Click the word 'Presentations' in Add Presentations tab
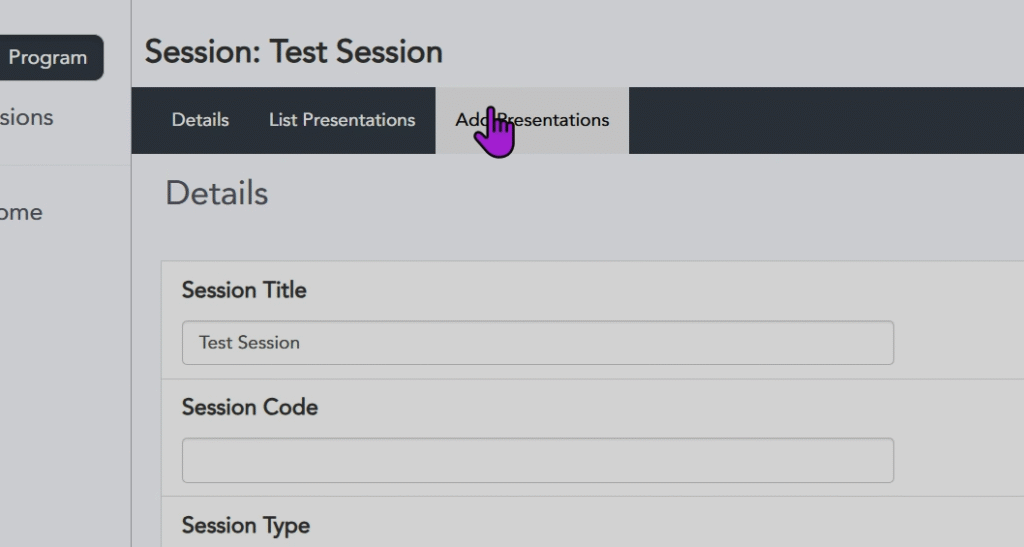This screenshot has height=547, width=1024. [558, 120]
